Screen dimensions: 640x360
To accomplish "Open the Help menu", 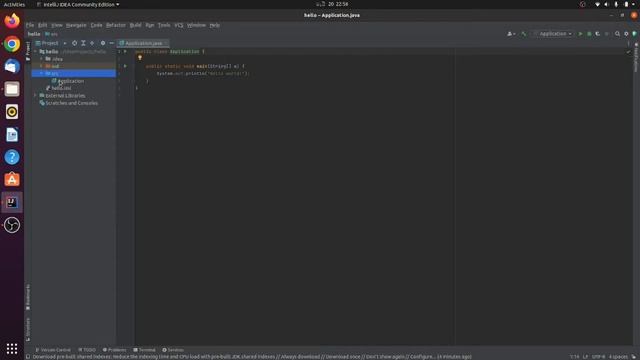I will (x=214, y=25).
